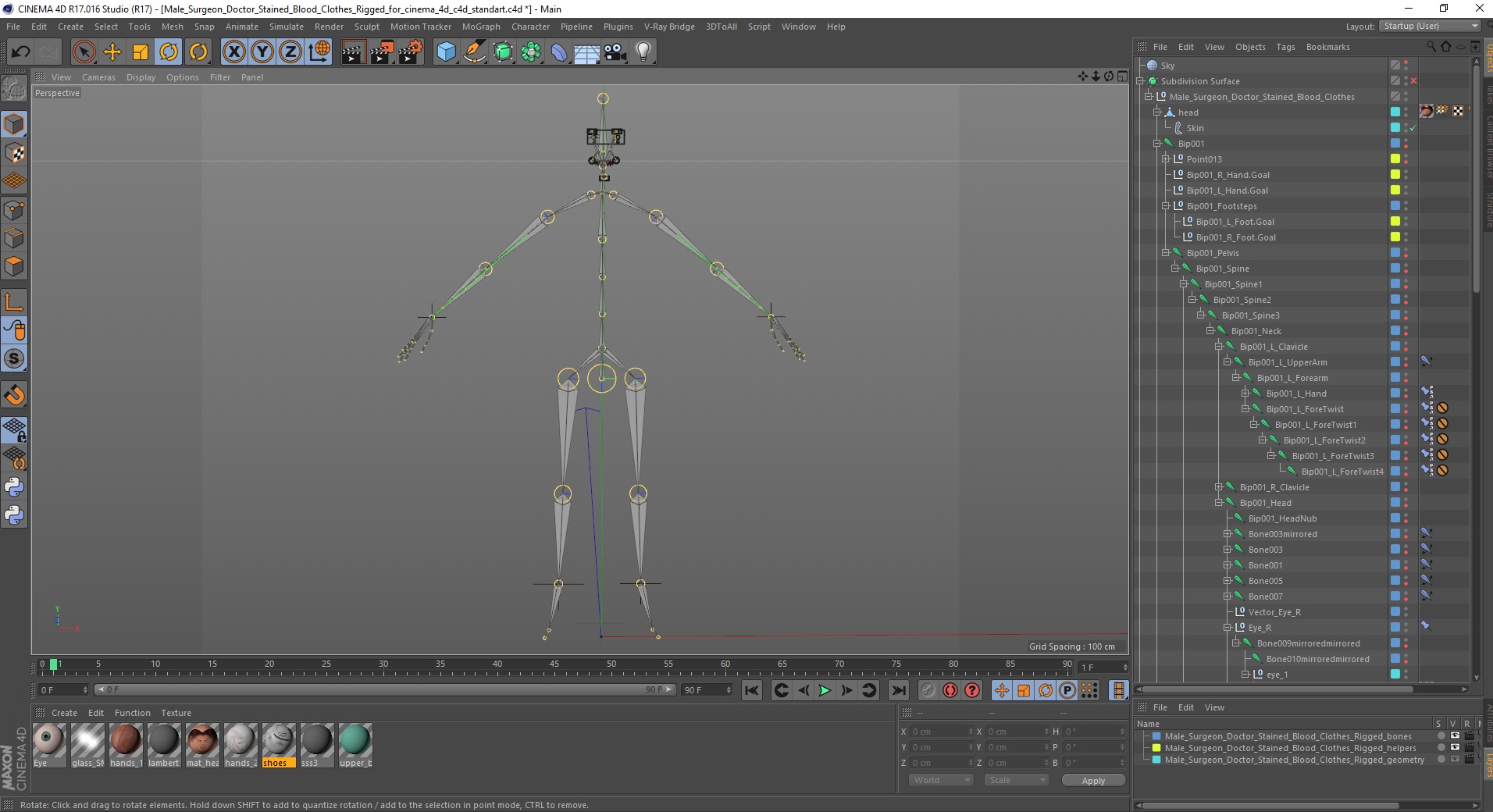
Task: Select the shoes material thumbnail
Action: (x=279, y=745)
